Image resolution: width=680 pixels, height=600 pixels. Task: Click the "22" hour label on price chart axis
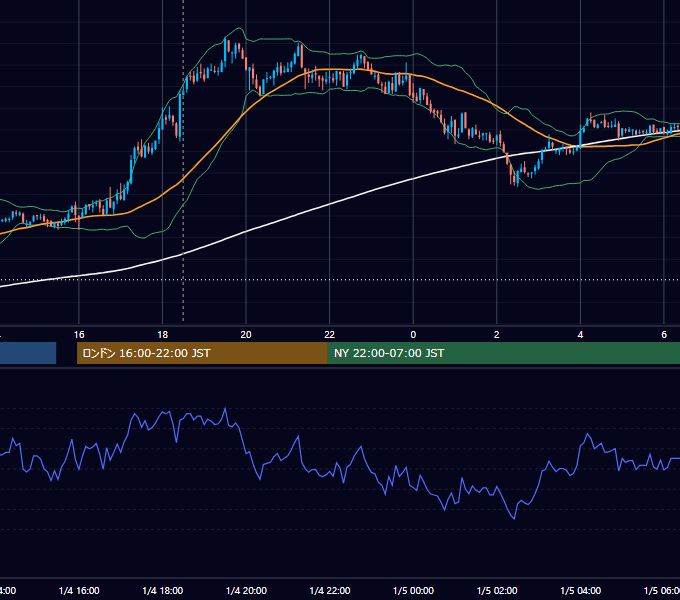point(330,335)
